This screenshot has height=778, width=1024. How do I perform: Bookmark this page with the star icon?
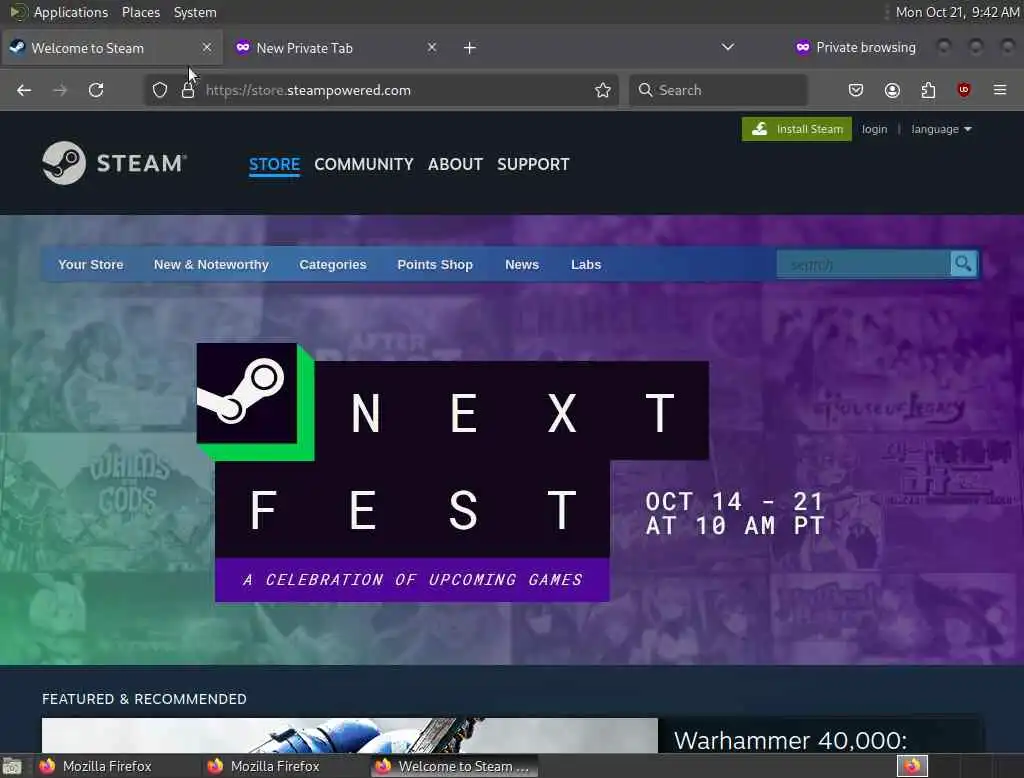click(603, 90)
